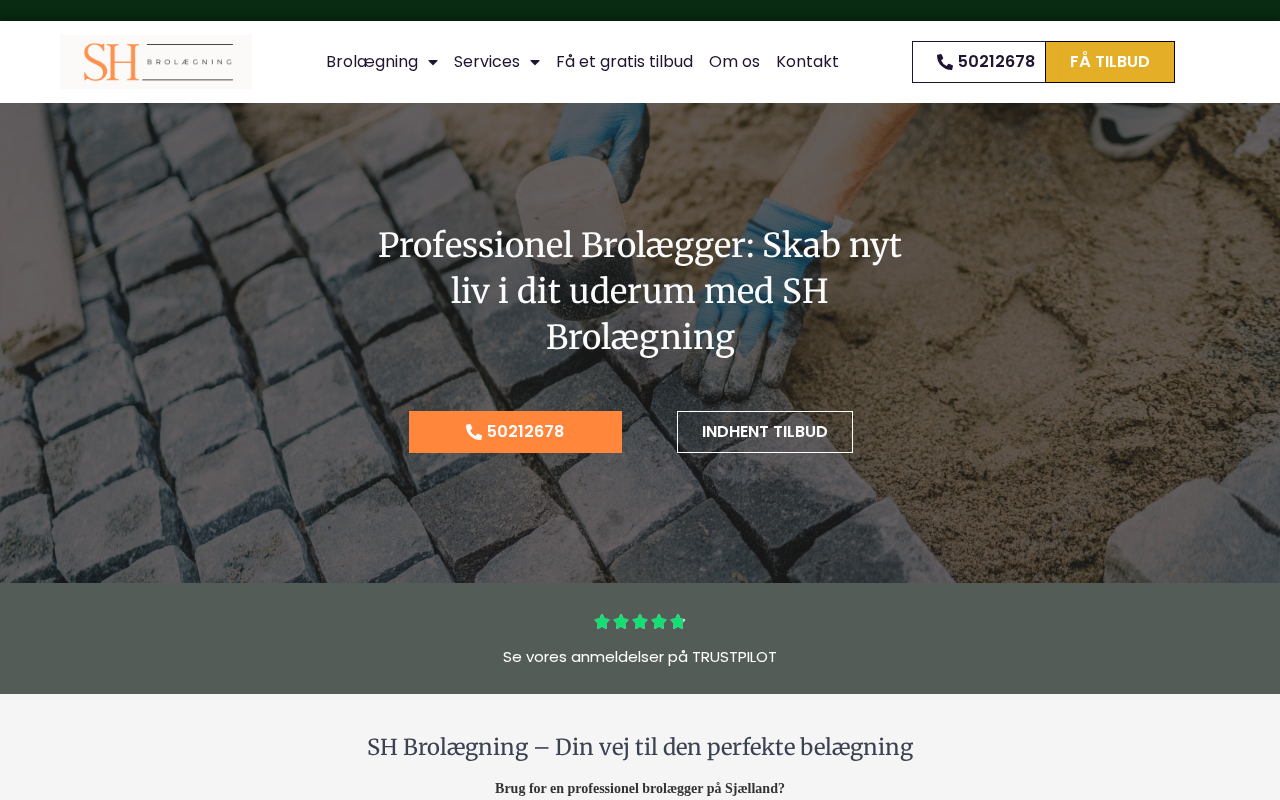Click the SH Brolægning logo

click(x=156, y=62)
